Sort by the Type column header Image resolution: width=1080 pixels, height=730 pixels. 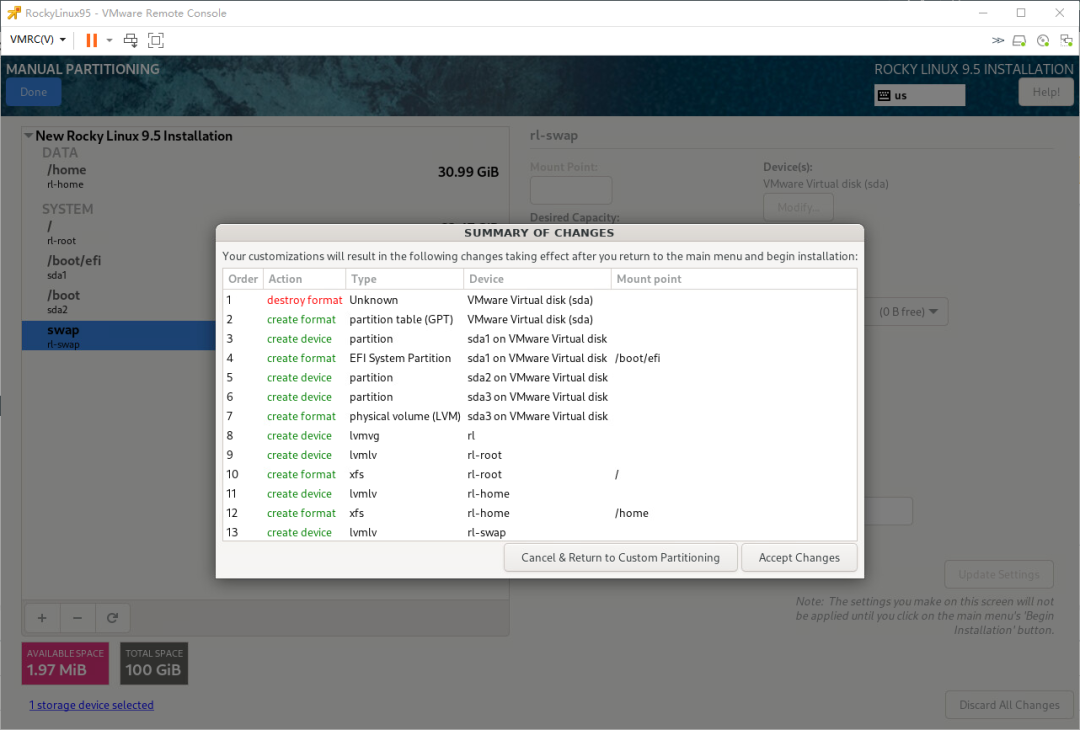click(x=404, y=279)
